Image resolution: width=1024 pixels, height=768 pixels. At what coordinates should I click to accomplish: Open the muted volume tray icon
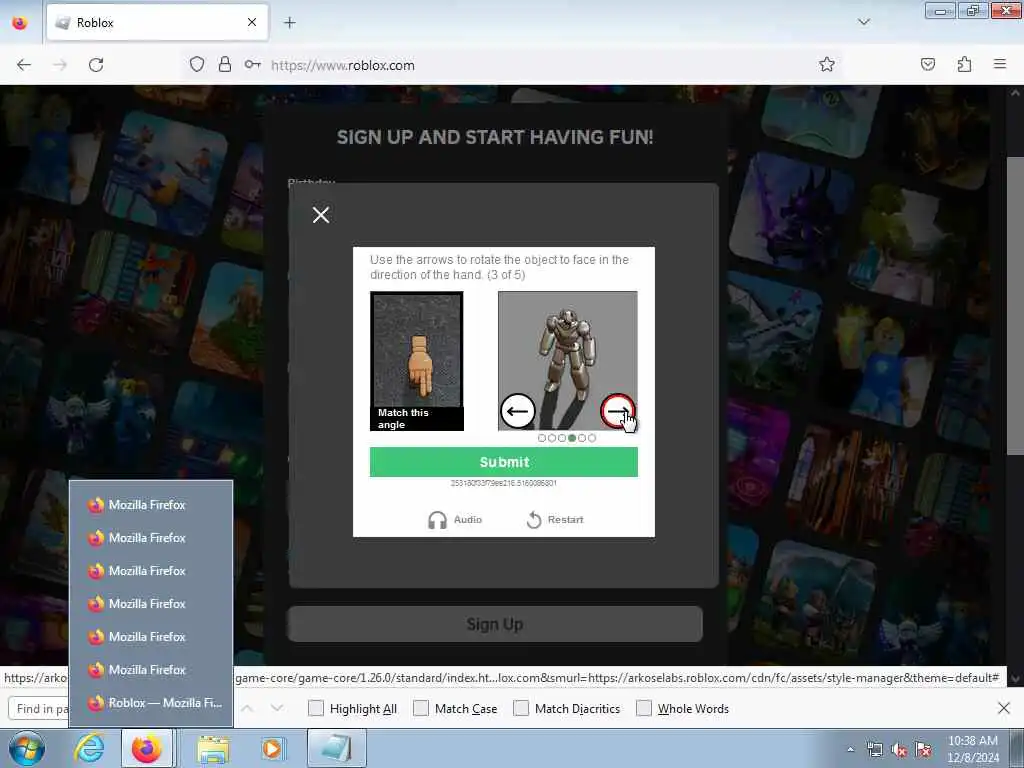899,750
